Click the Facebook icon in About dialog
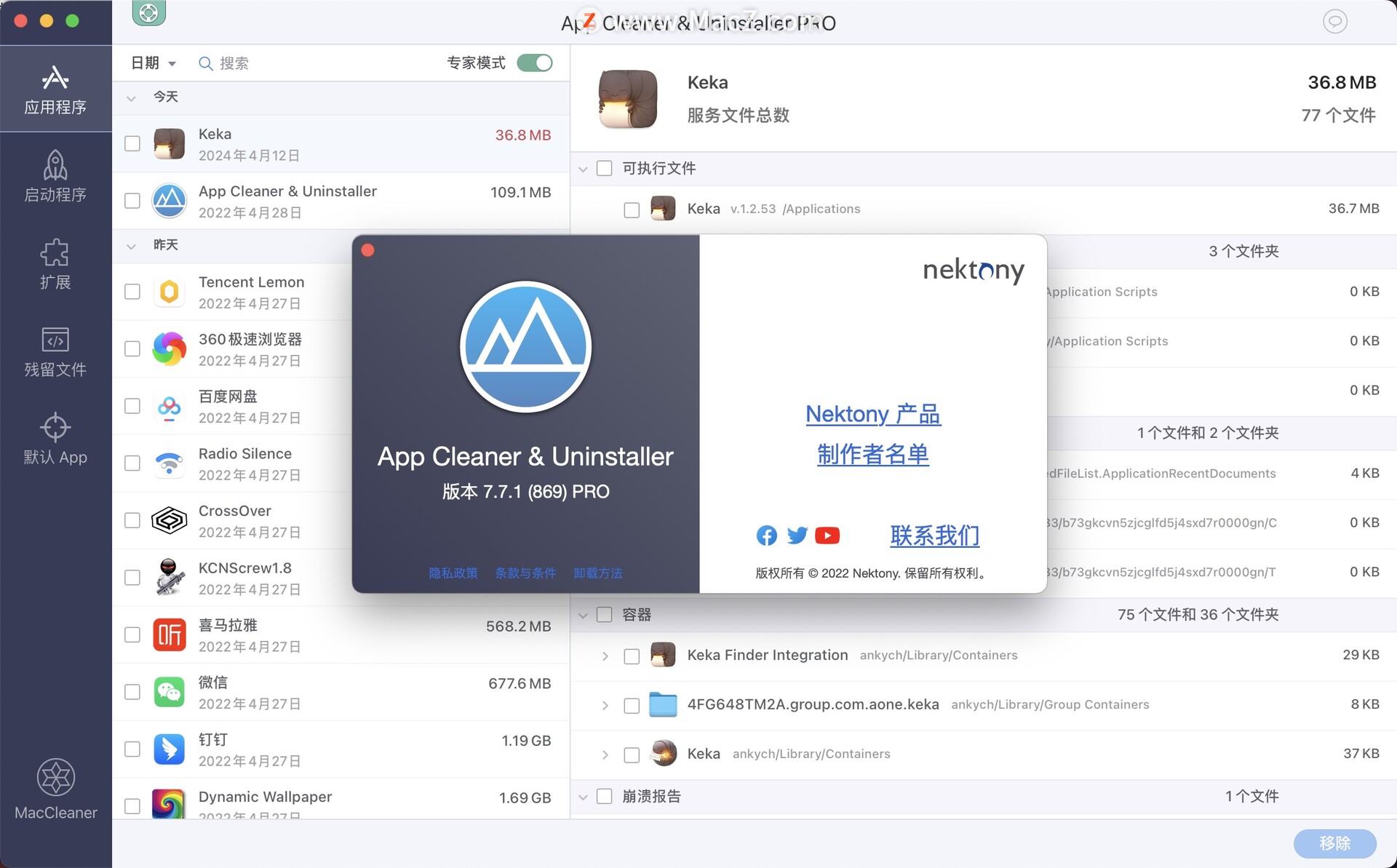The width and height of the screenshot is (1397, 868). coord(766,535)
